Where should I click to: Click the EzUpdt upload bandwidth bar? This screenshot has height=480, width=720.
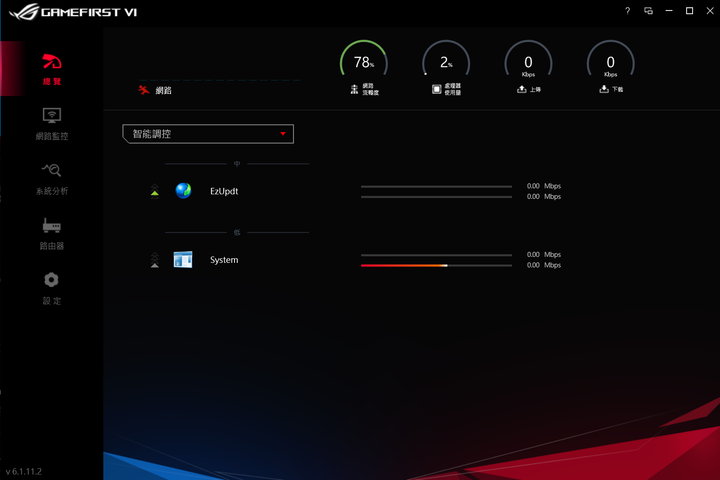(x=436, y=186)
